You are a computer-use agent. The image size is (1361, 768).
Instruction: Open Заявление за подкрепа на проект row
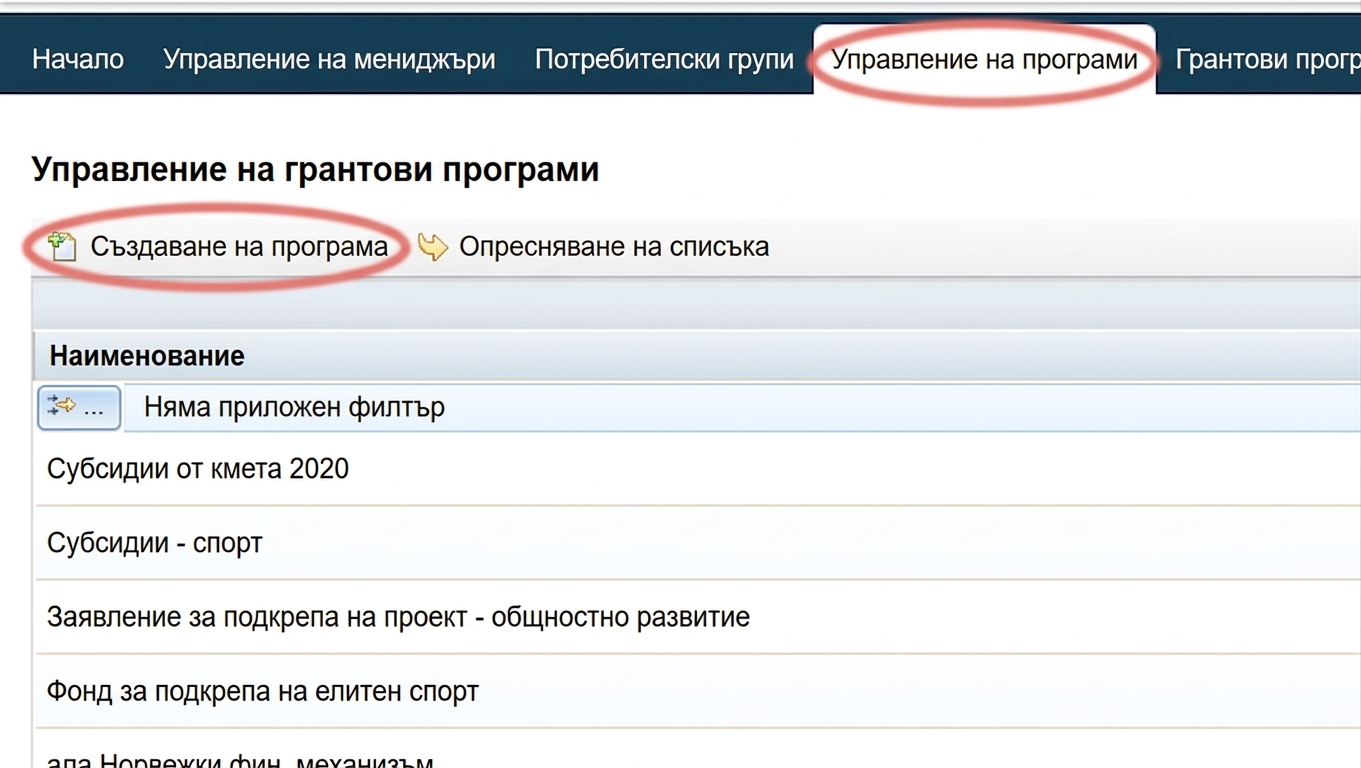pyautogui.click(x=698, y=617)
